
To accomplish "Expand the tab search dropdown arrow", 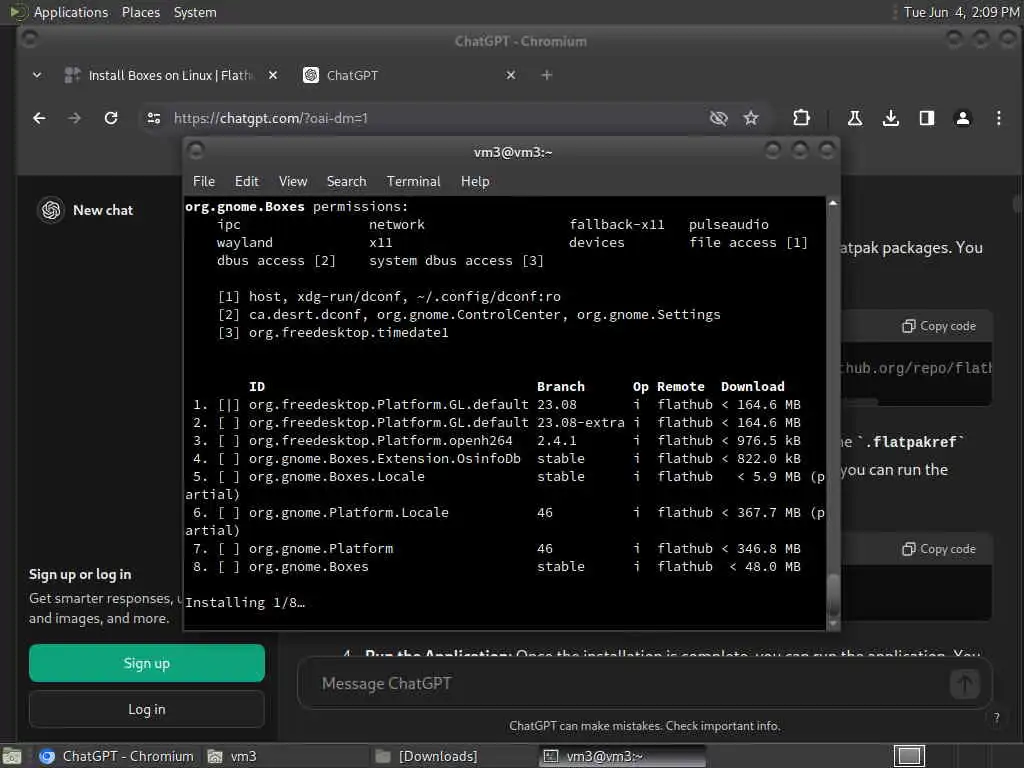I will (x=37, y=75).
